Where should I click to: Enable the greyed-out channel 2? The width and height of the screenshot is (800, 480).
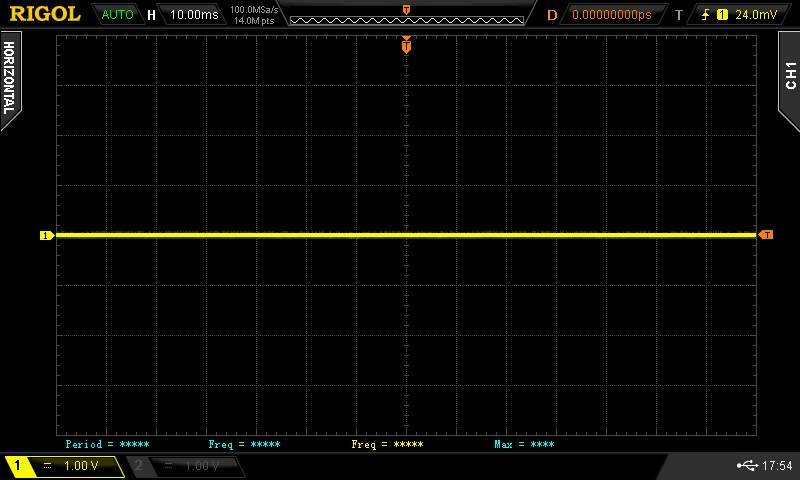click(186, 466)
